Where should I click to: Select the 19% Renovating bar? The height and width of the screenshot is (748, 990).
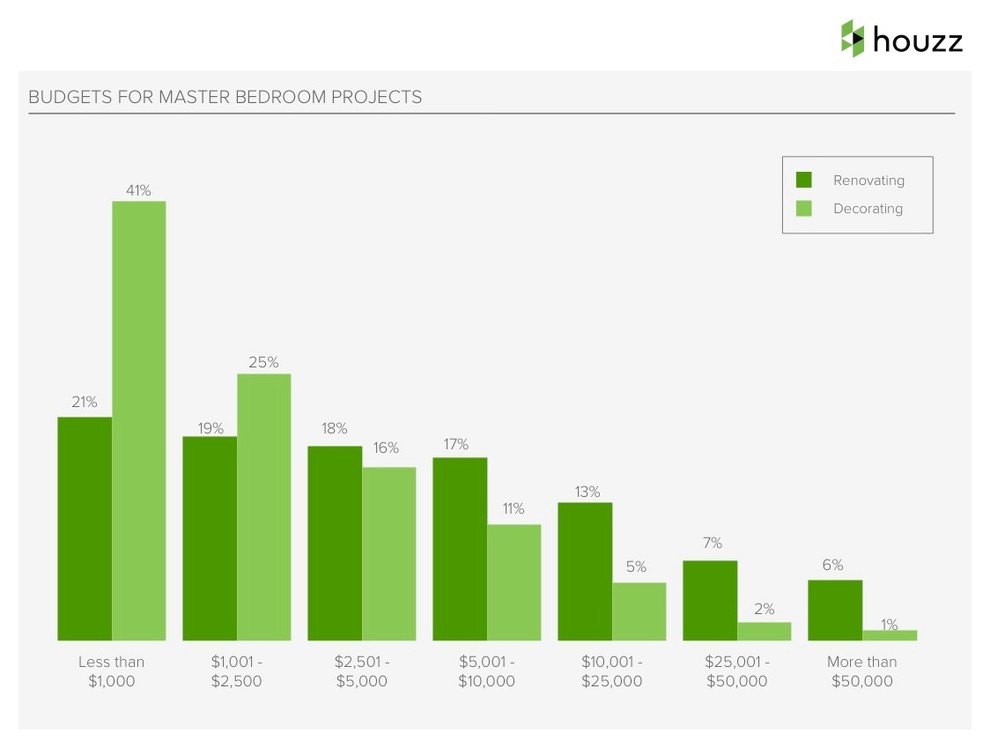point(210,538)
